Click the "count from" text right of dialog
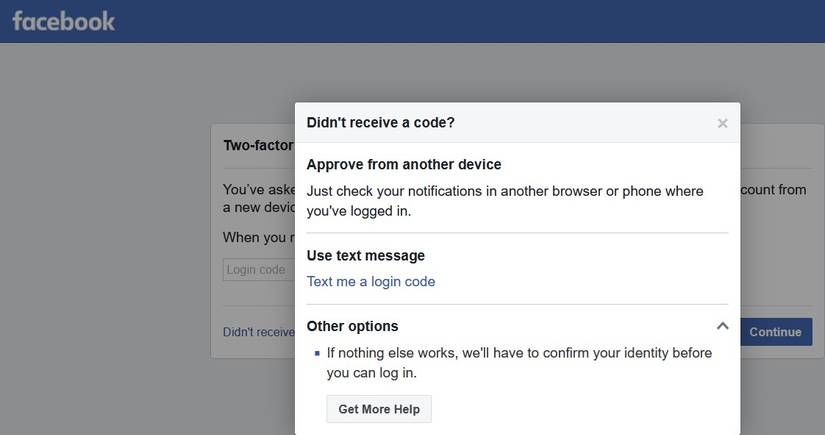Image resolution: width=825 pixels, height=435 pixels. click(773, 189)
